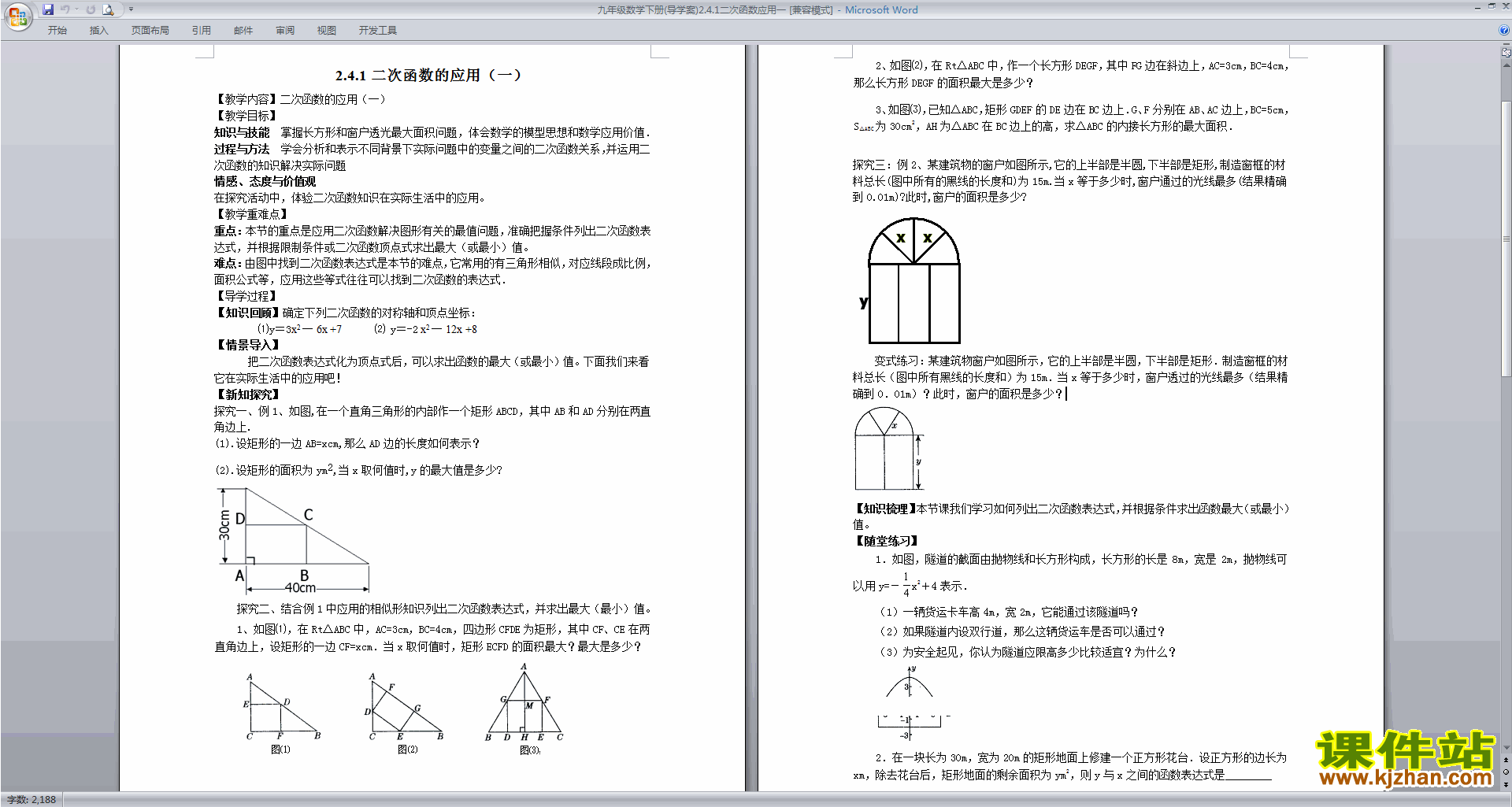
Task: Click the document title in the title bar
Action: point(757,9)
